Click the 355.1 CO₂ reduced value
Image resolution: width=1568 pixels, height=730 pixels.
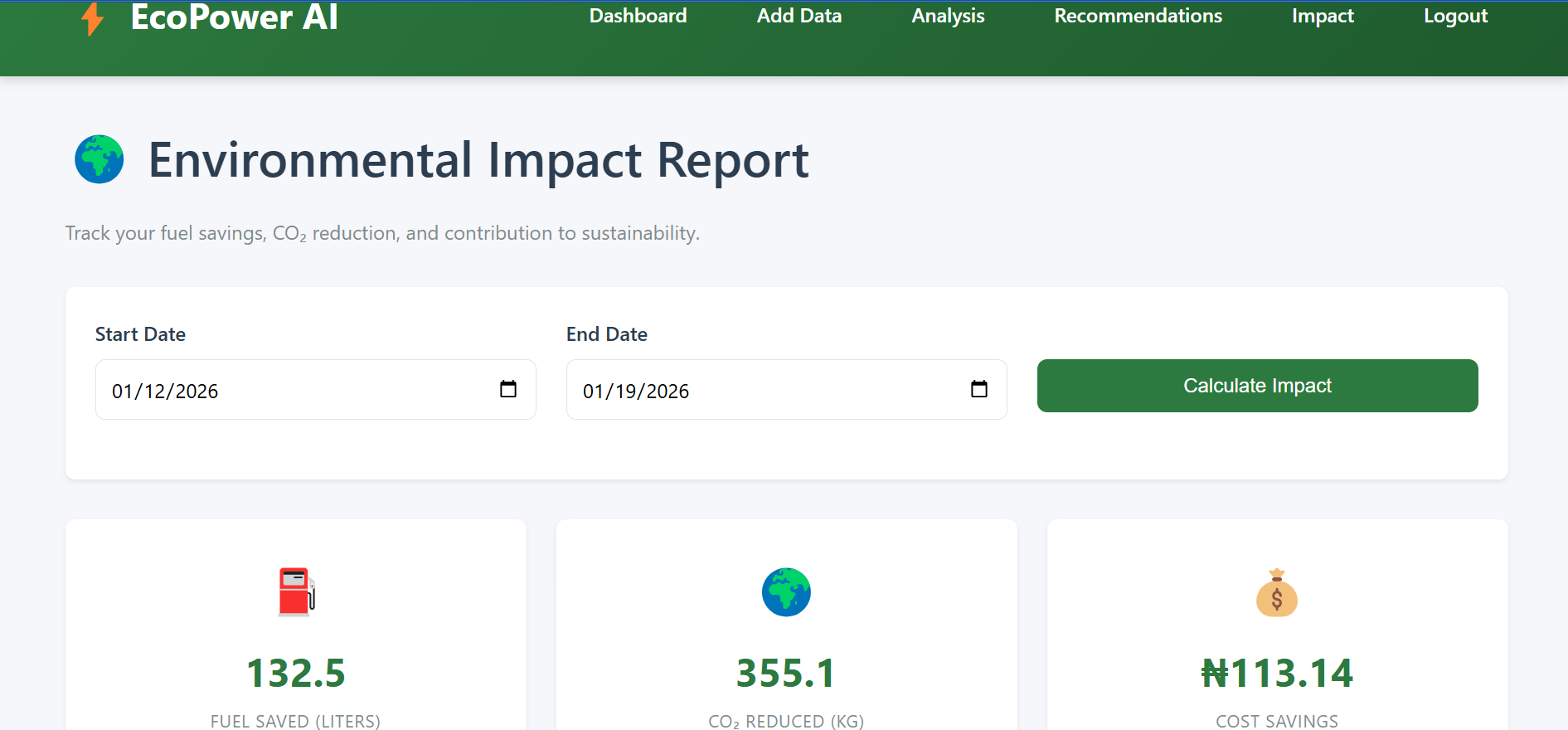[786, 673]
